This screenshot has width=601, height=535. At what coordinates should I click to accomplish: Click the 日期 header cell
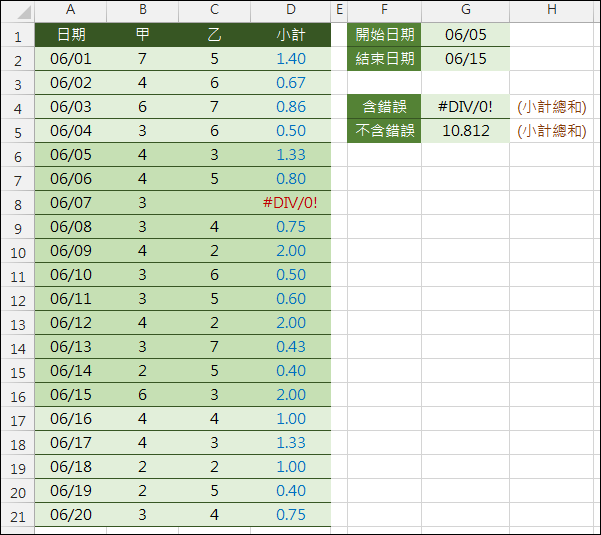click(x=71, y=35)
